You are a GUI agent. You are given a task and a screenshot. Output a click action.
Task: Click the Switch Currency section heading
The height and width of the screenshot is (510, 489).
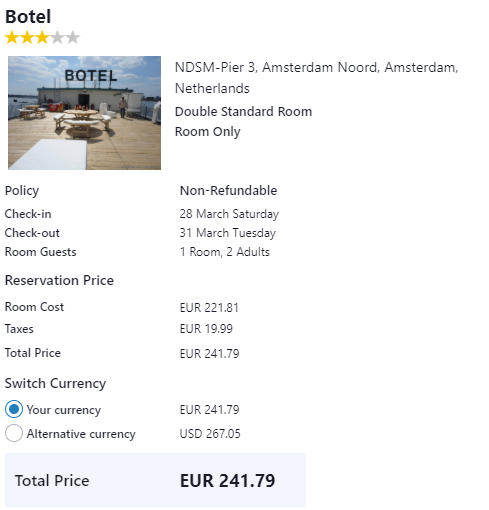tap(55, 383)
